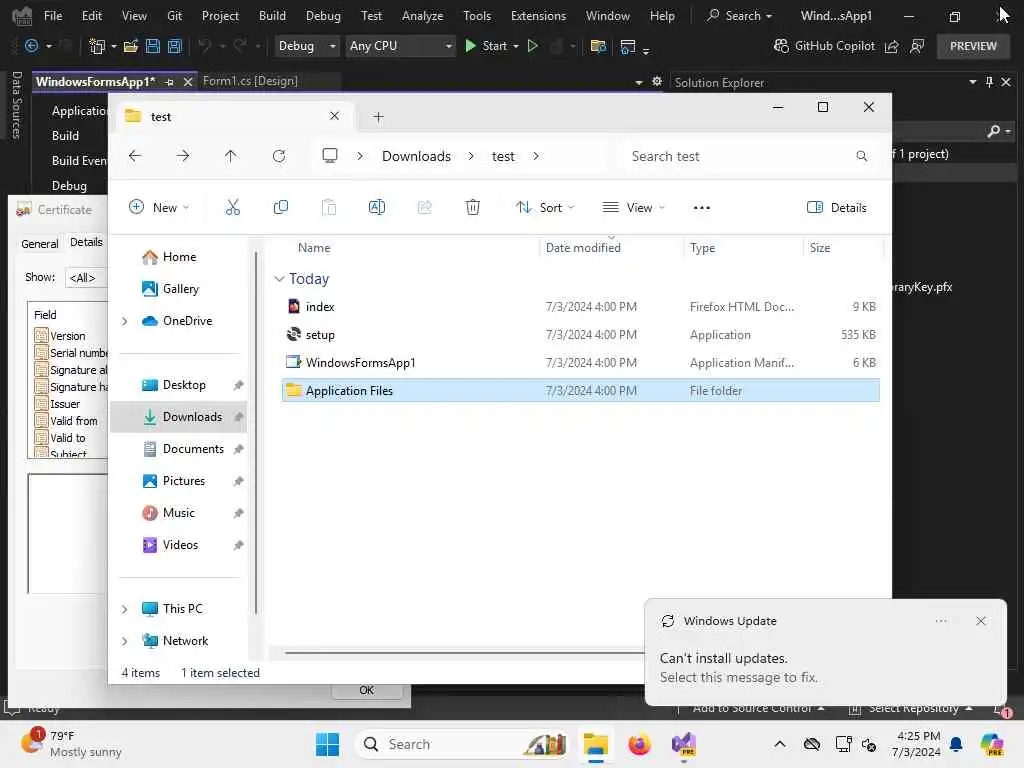Click the Navigate Backward icon in Visual Studio
This screenshot has width=1024, height=768.
tap(31, 46)
